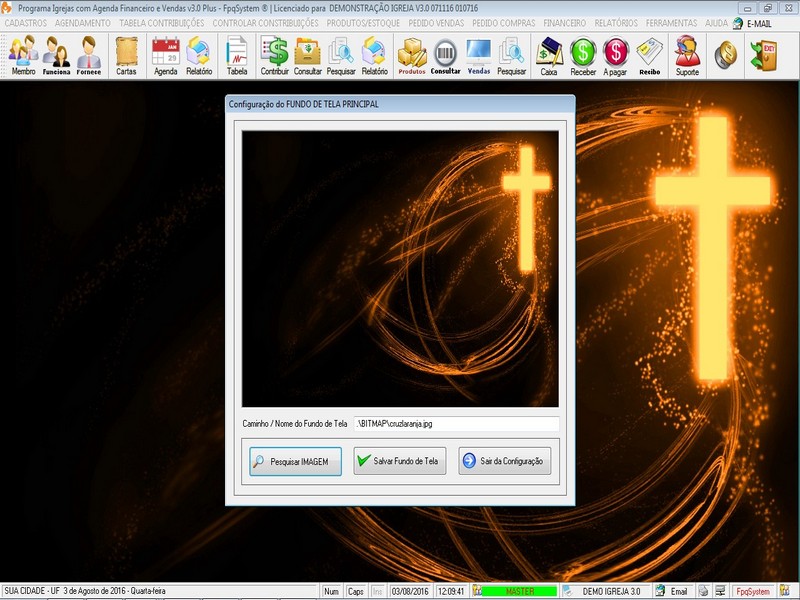Click the Pesquisar IMAGEM button
The width and height of the screenshot is (800, 600).
(295, 461)
